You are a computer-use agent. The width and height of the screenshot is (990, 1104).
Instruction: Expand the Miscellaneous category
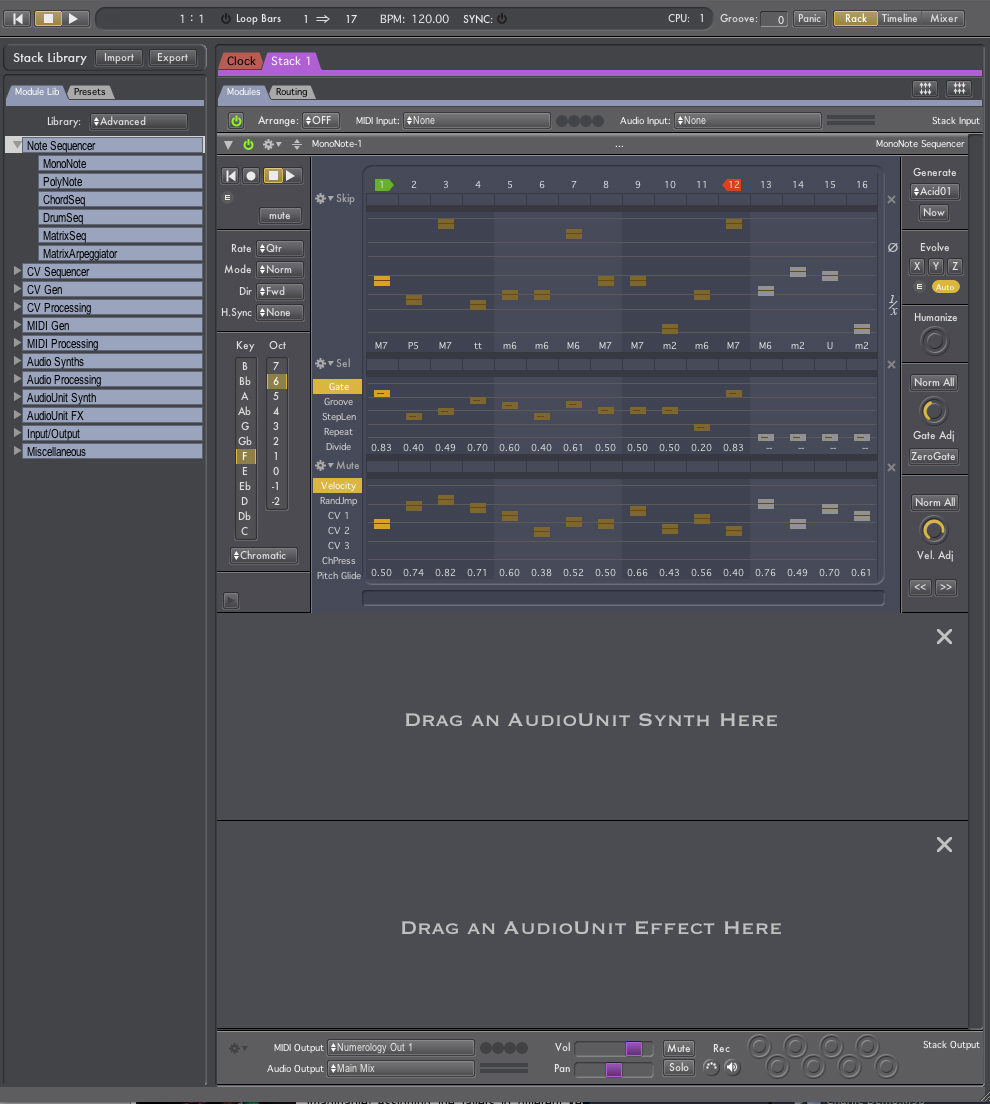coord(18,451)
